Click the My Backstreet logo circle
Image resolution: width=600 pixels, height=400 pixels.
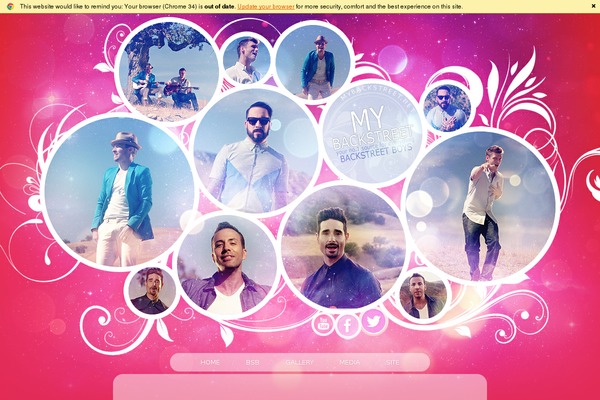click(x=372, y=133)
